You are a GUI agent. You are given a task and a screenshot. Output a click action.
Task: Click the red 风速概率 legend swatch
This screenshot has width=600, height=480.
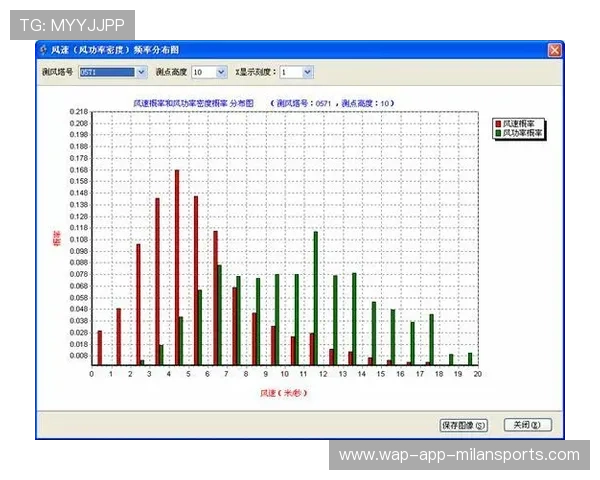pyautogui.click(x=498, y=124)
